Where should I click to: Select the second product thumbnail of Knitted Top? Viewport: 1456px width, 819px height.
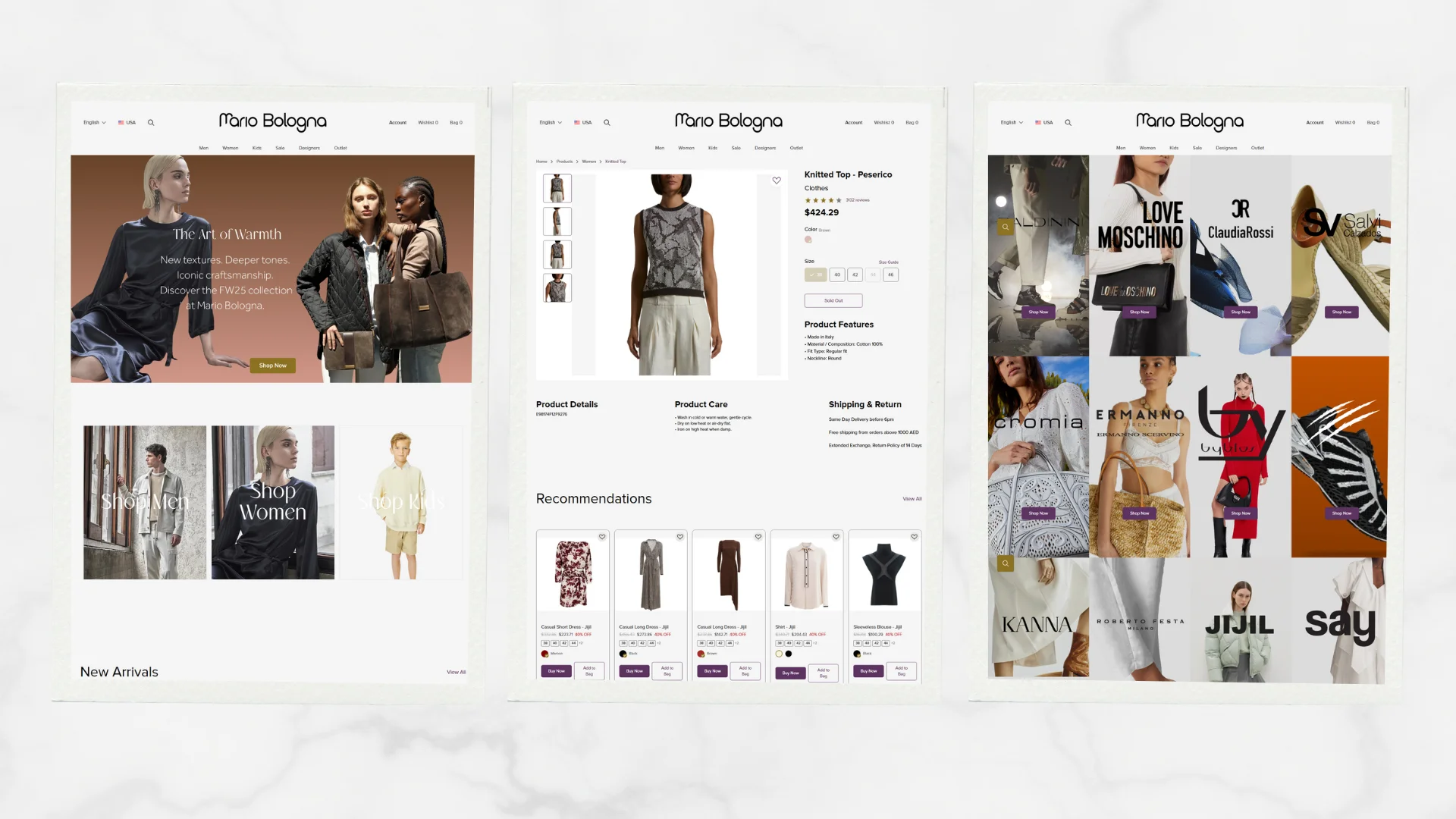(557, 221)
